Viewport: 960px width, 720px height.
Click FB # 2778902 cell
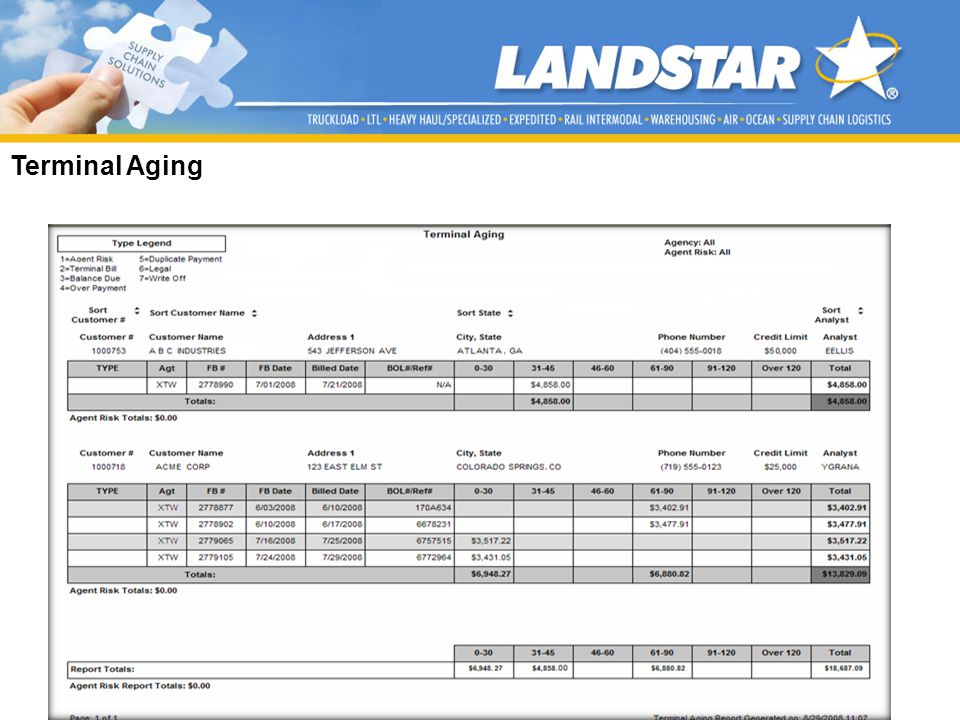click(x=216, y=524)
